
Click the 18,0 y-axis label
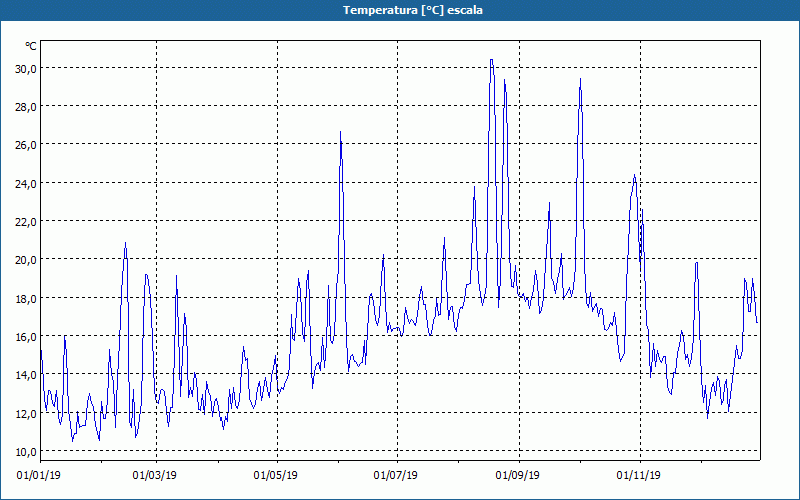tap(26, 298)
